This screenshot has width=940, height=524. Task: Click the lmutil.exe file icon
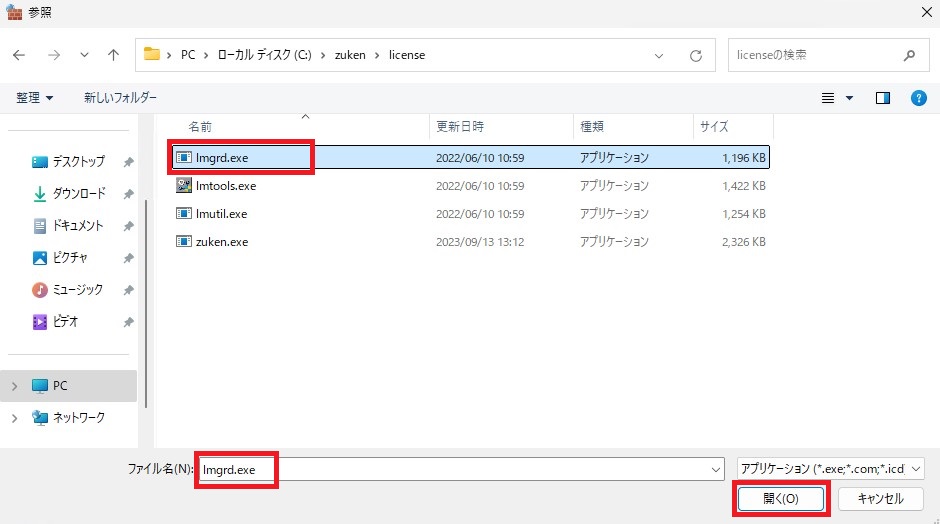[x=183, y=213]
